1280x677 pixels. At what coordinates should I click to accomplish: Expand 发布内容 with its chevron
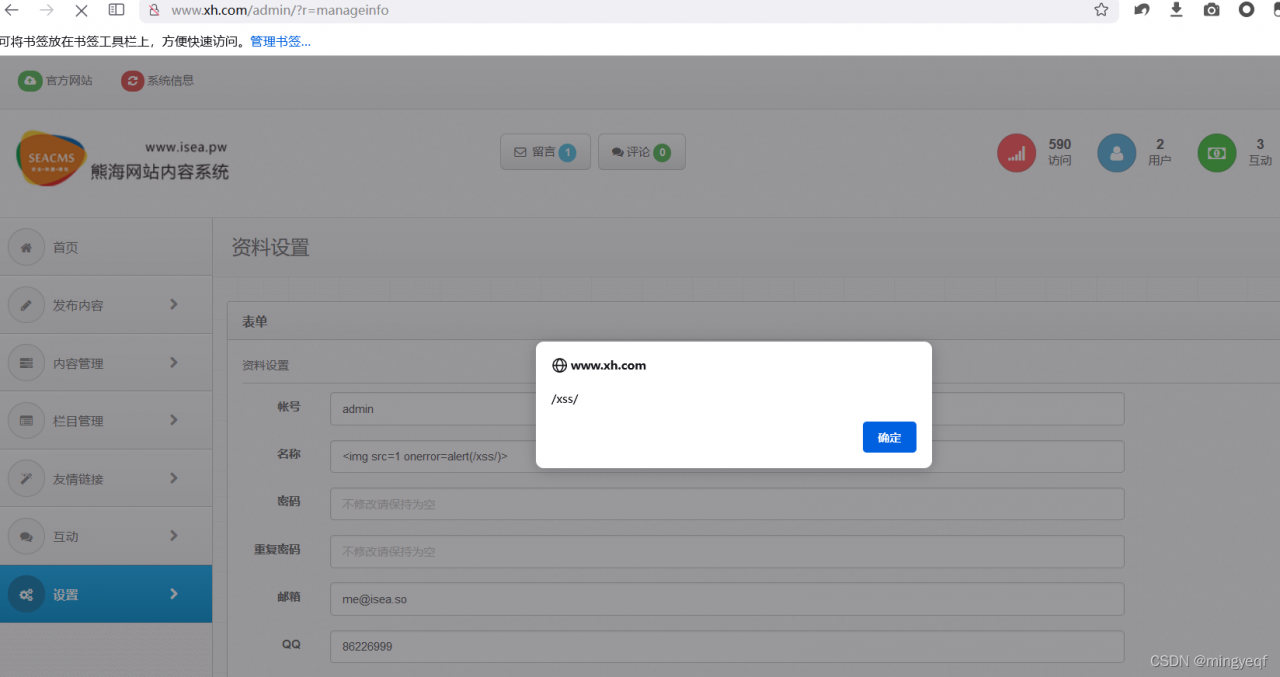click(x=174, y=304)
